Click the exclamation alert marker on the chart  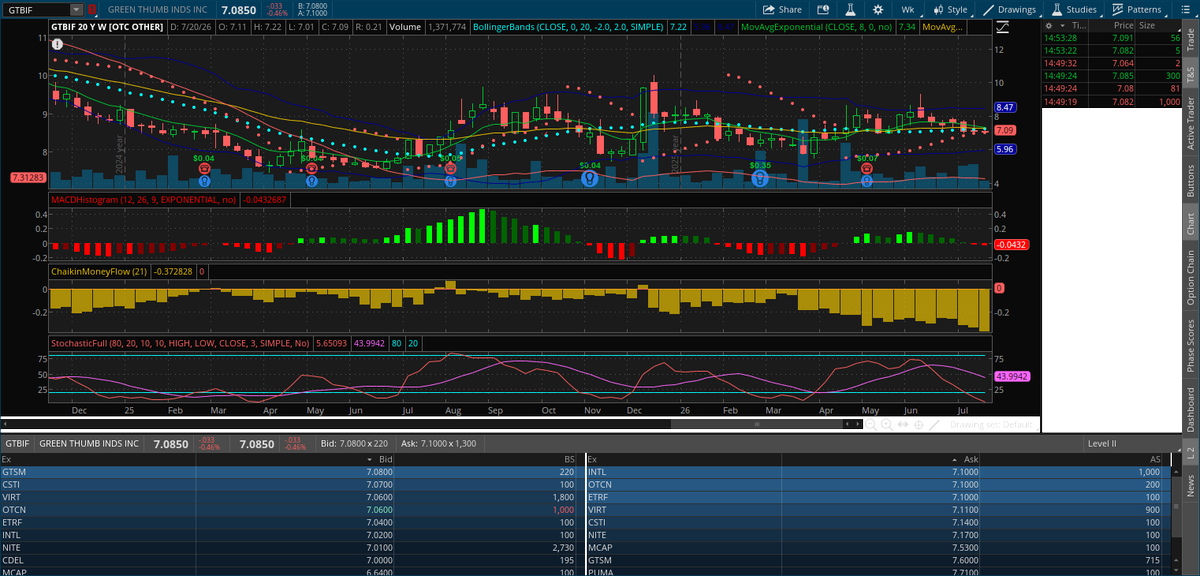(58, 44)
